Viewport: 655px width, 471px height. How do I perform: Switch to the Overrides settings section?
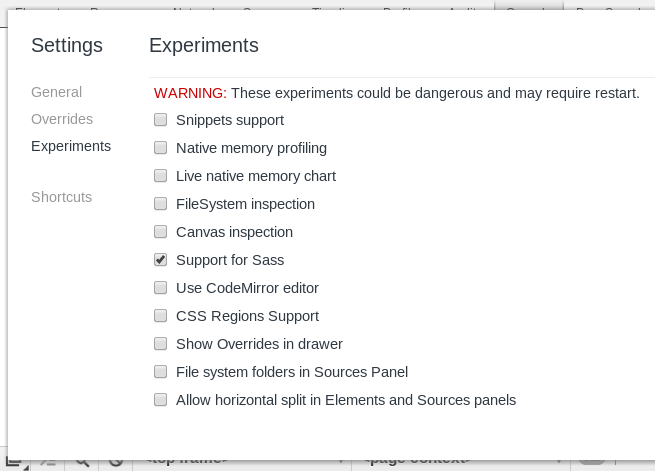62,119
